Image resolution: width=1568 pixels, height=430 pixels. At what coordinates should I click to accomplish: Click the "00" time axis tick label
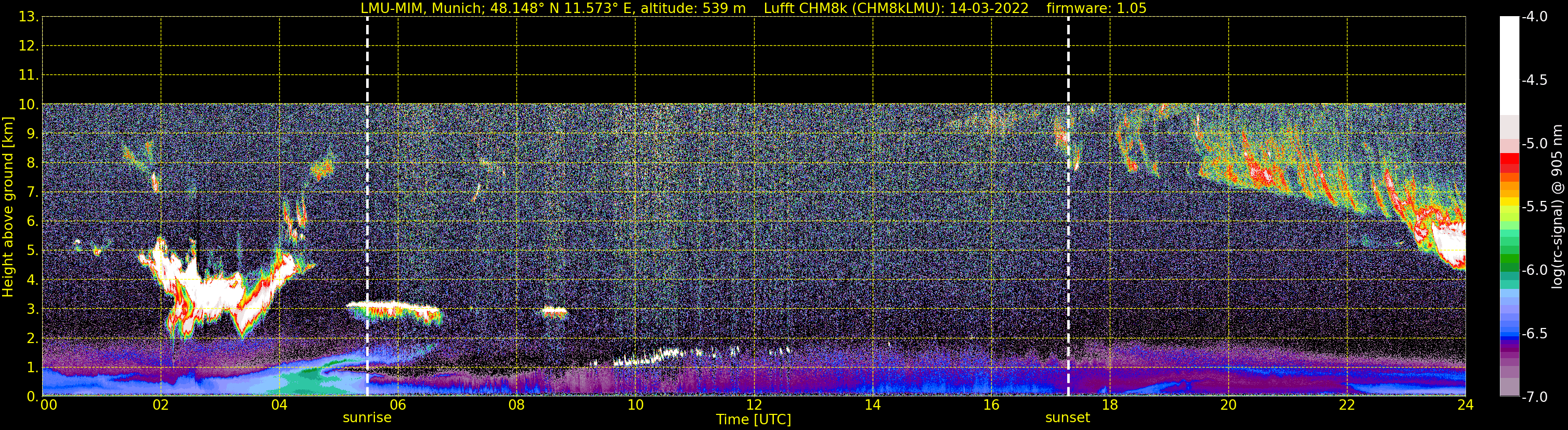[x=49, y=405]
